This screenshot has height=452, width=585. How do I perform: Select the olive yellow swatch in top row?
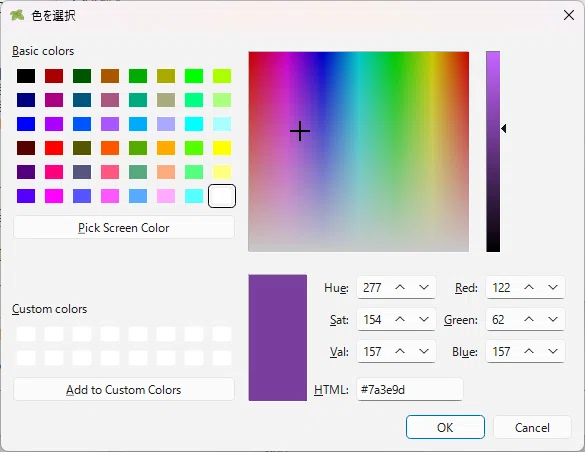tap(166, 76)
